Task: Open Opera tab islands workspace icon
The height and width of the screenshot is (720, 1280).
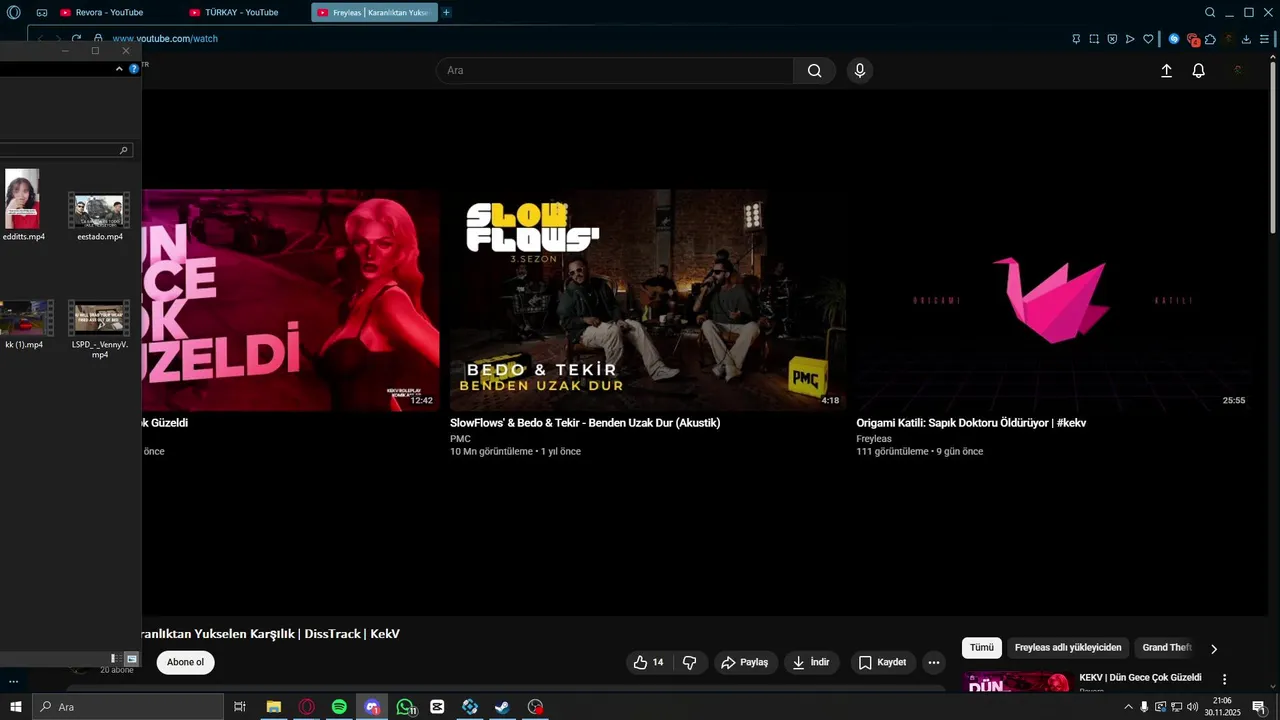Action: 42,12
